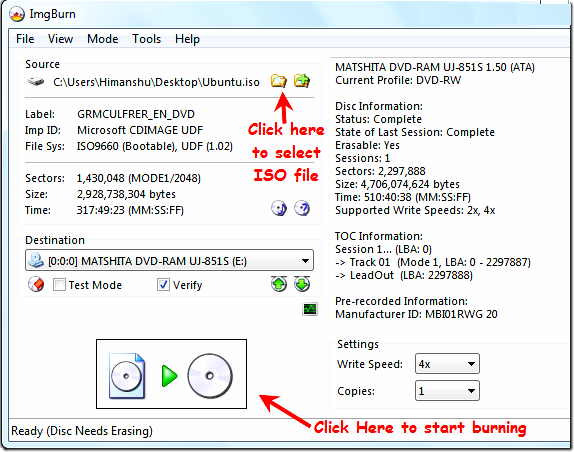Click the source Size value 2,928,738,304 bytes

[x=126, y=194]
